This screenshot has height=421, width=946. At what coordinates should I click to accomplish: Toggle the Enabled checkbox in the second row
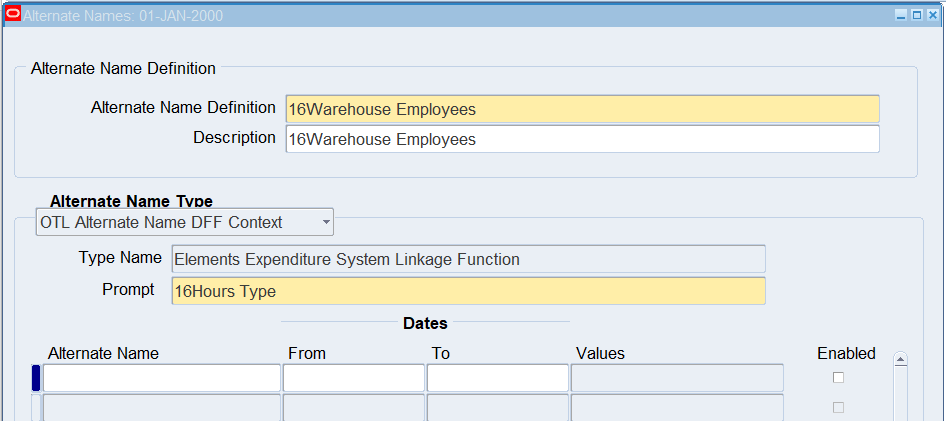click(838, 407)
